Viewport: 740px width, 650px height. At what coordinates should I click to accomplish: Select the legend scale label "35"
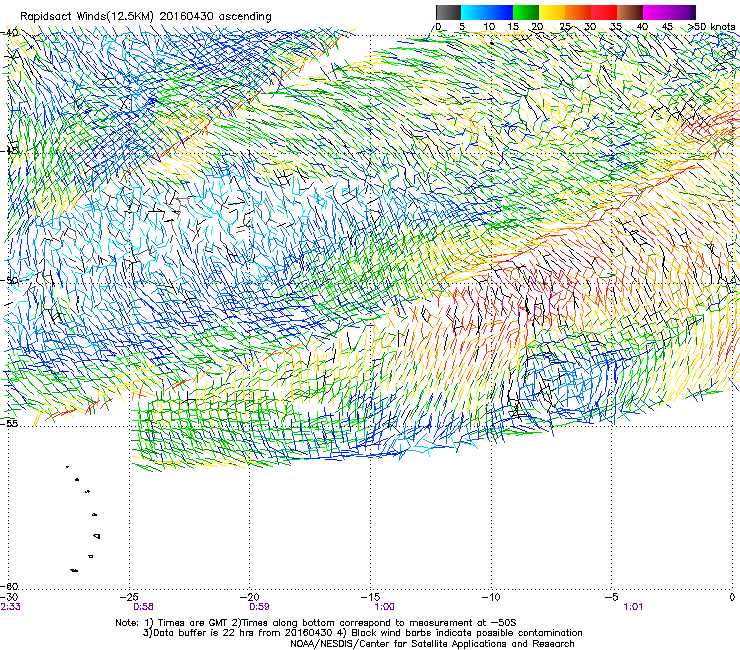tap(616, 27)
